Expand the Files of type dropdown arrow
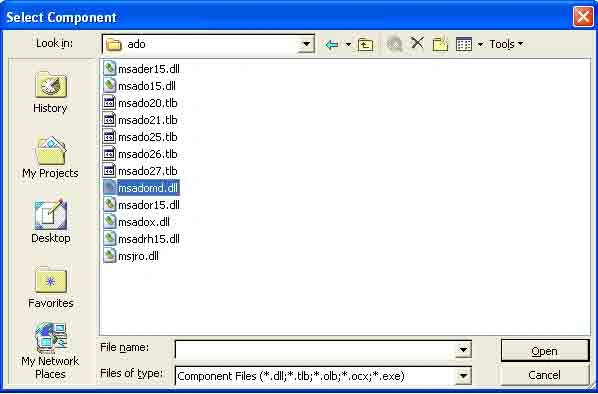The image size is (598, 394). pos(463,376)
